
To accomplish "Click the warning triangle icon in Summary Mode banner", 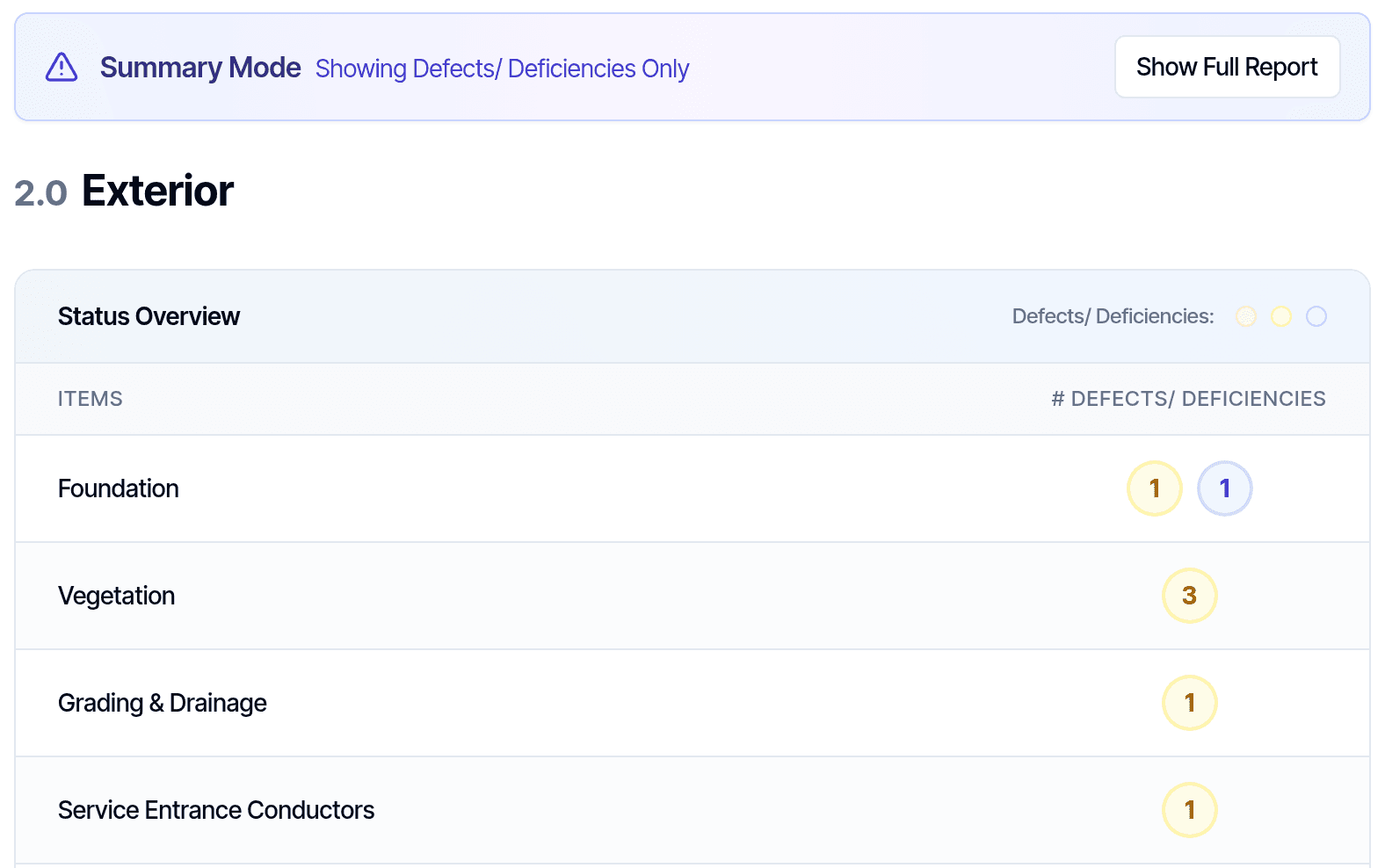I will coord(62,67).
